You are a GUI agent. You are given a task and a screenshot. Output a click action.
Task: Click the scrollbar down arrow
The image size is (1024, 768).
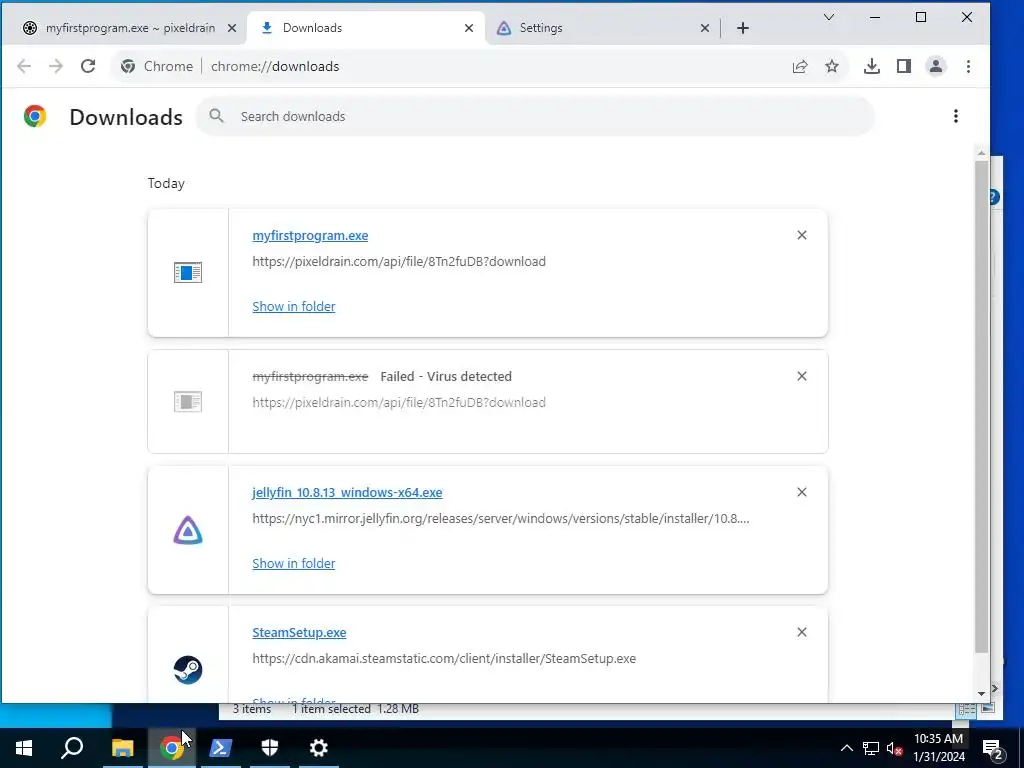pos(982,694)
